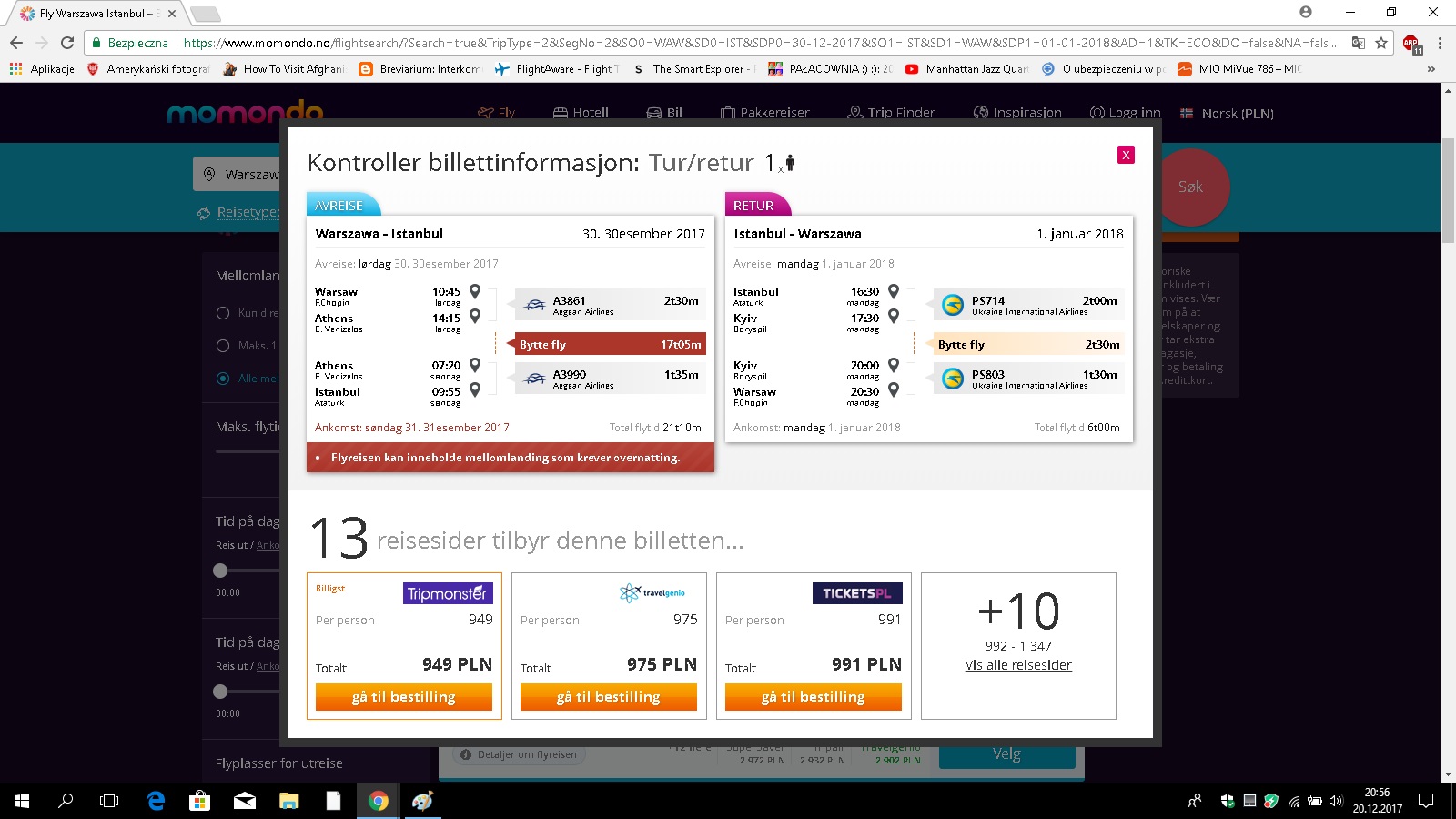Open the Inspirasjon menu item
This screenshot has width=1456, height=819.
(x=1017, y=113)
